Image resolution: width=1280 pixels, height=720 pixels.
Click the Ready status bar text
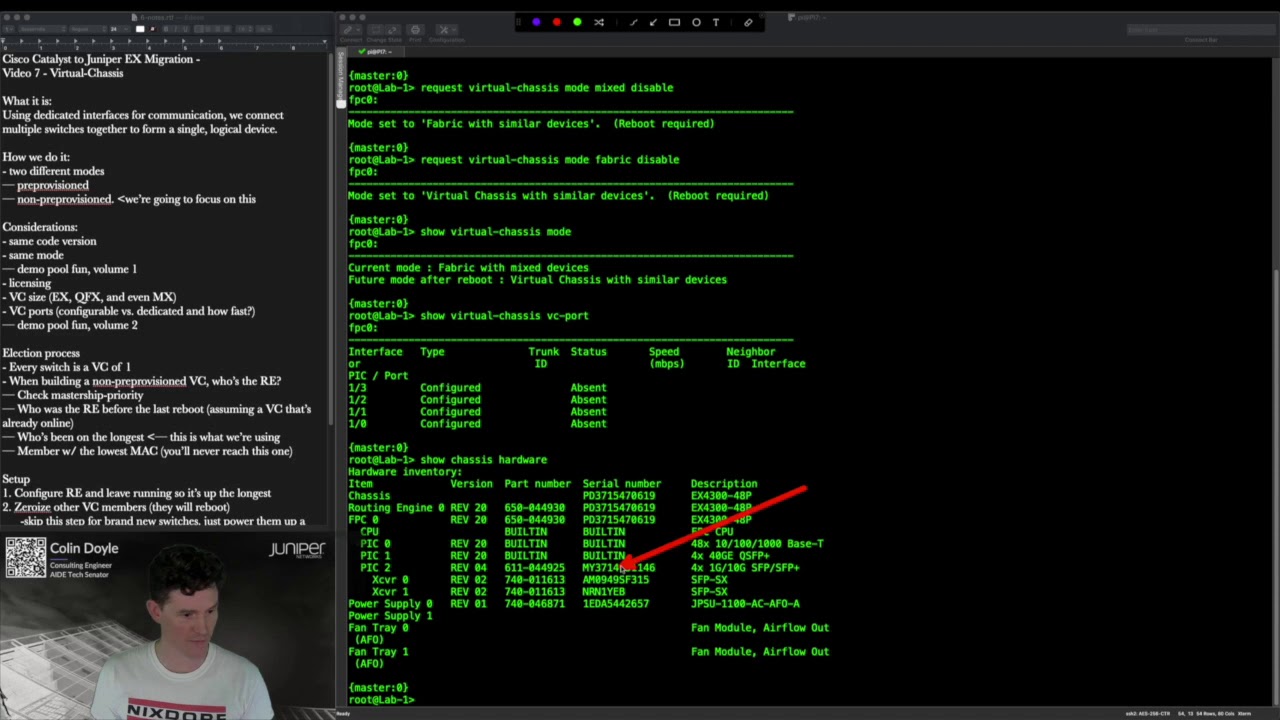coord(344,713)
